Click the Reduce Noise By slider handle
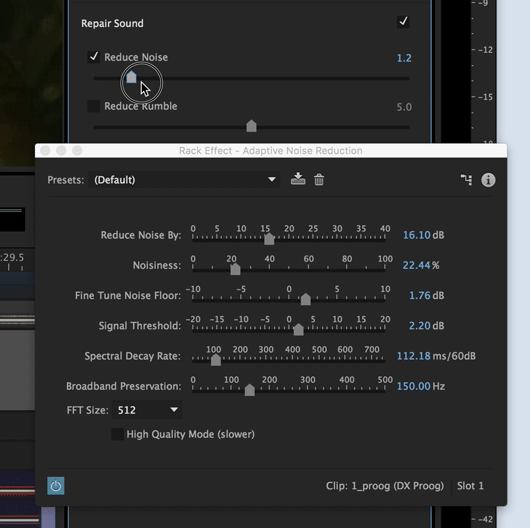Image resolution: width=530 pixels, height=528 pixels. (x=269, y=239)
